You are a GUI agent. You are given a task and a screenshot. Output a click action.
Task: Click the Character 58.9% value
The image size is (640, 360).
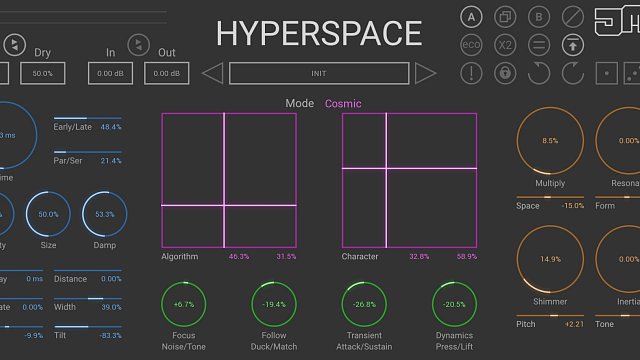point(467,256)
